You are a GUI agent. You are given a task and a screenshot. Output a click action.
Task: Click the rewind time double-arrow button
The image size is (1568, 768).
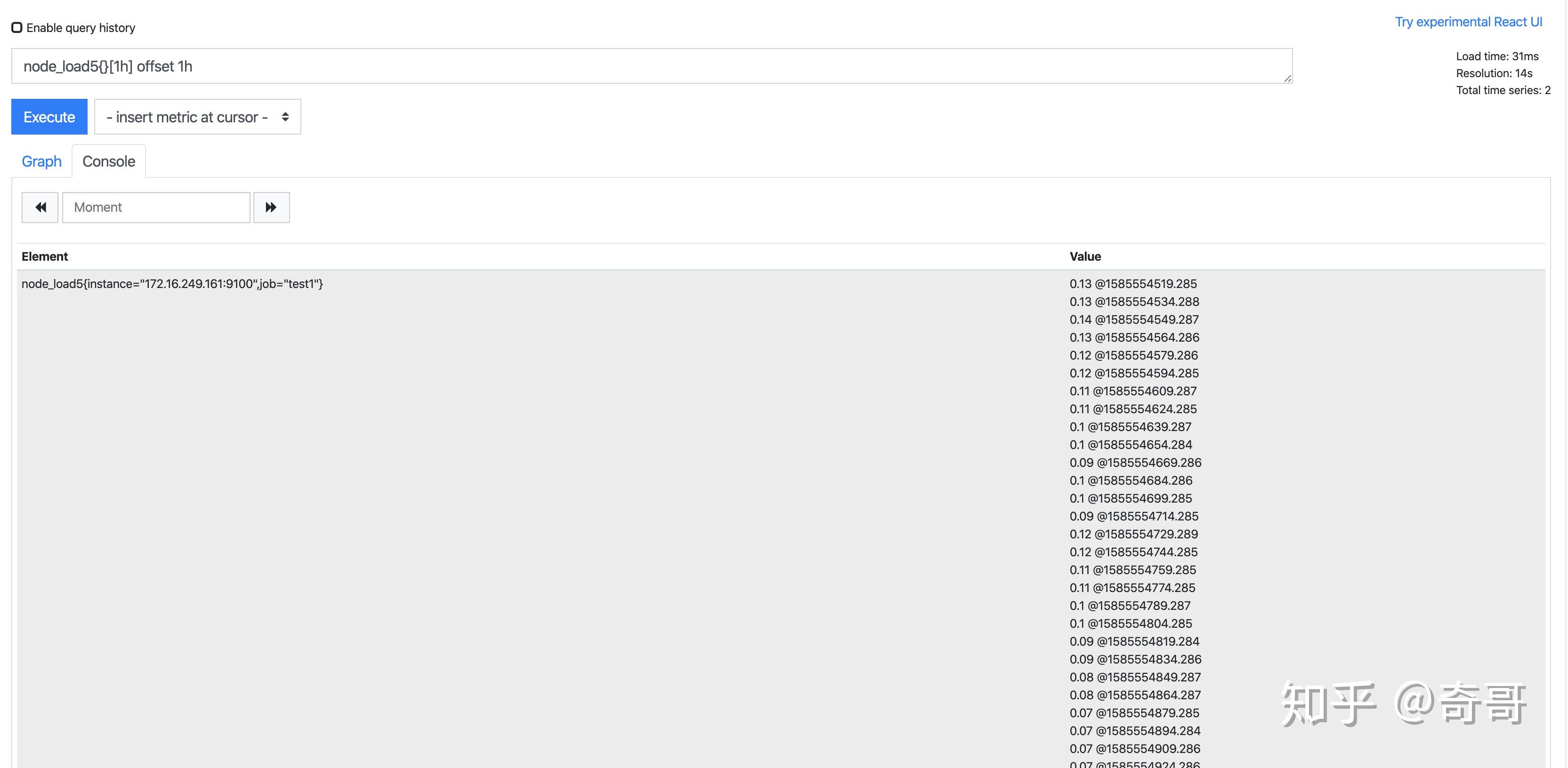(x=40, y=208)
